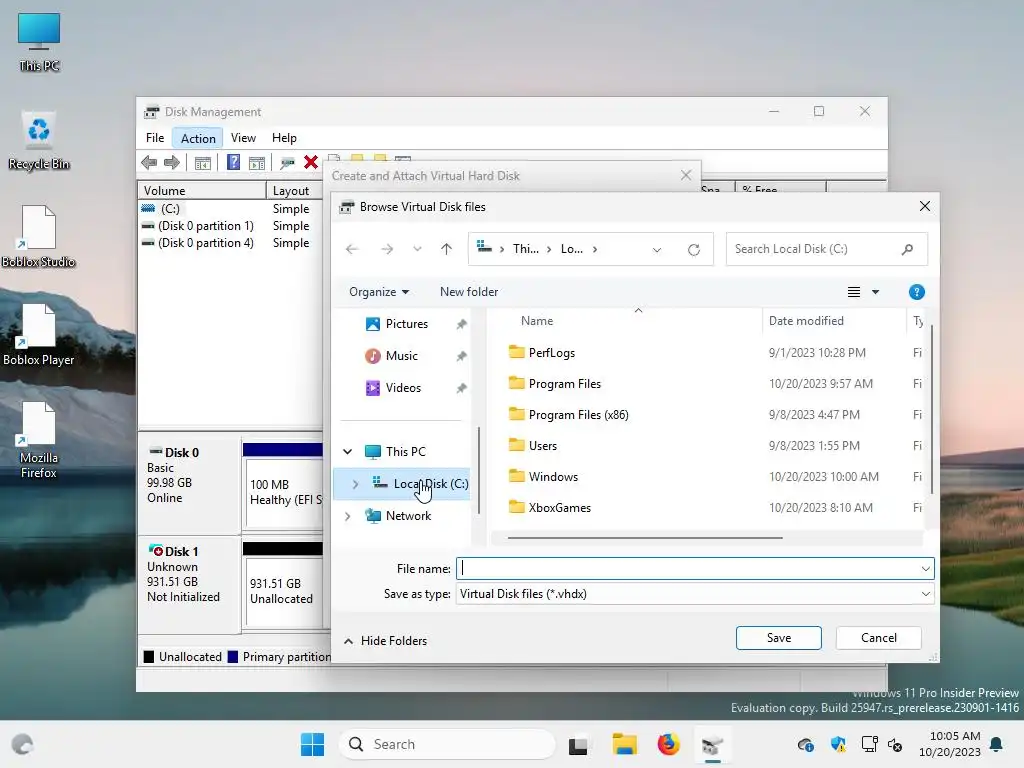Click the pin icon beside Videos
Screen dimensions: 1024x768
click(x=461, y=388)
